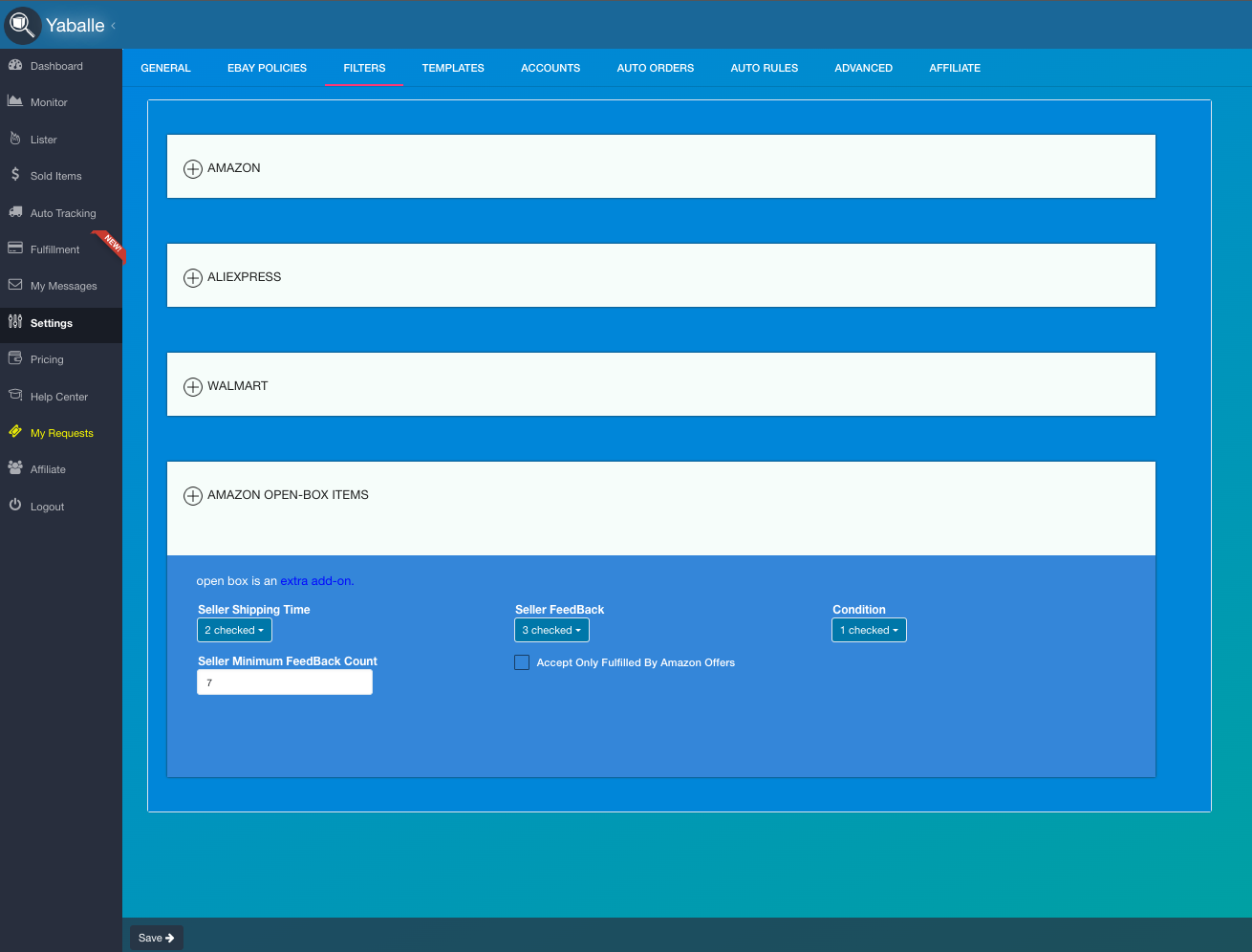1252x952 pixels.
Task: Click the arrow icon on Save button
Action: click(170, 938)
